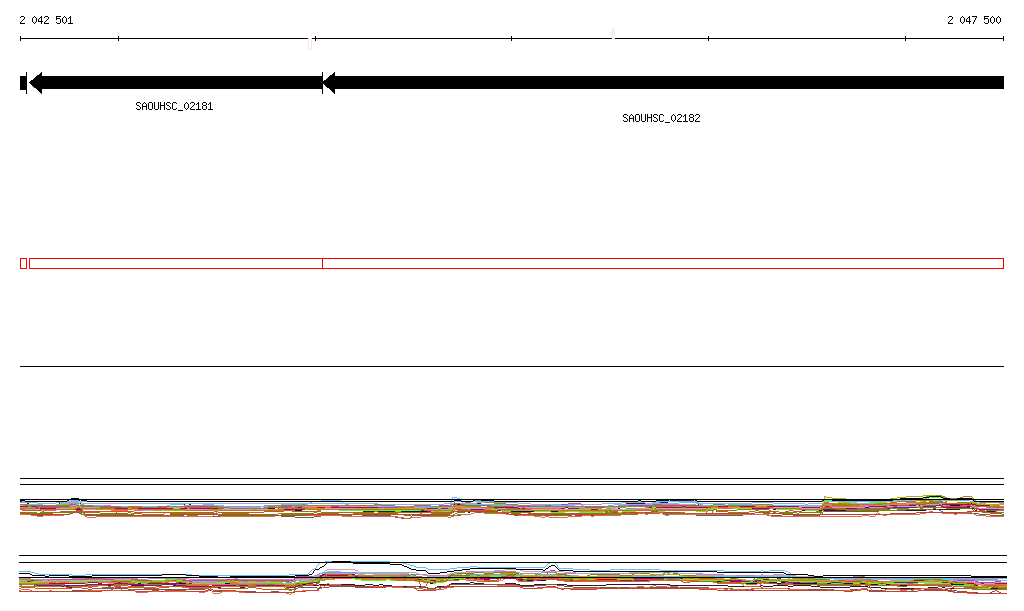The width and height of the screenshot is (1024, 611).
Task: Click the tiny red box at left edge
Action: pos(24,264)
